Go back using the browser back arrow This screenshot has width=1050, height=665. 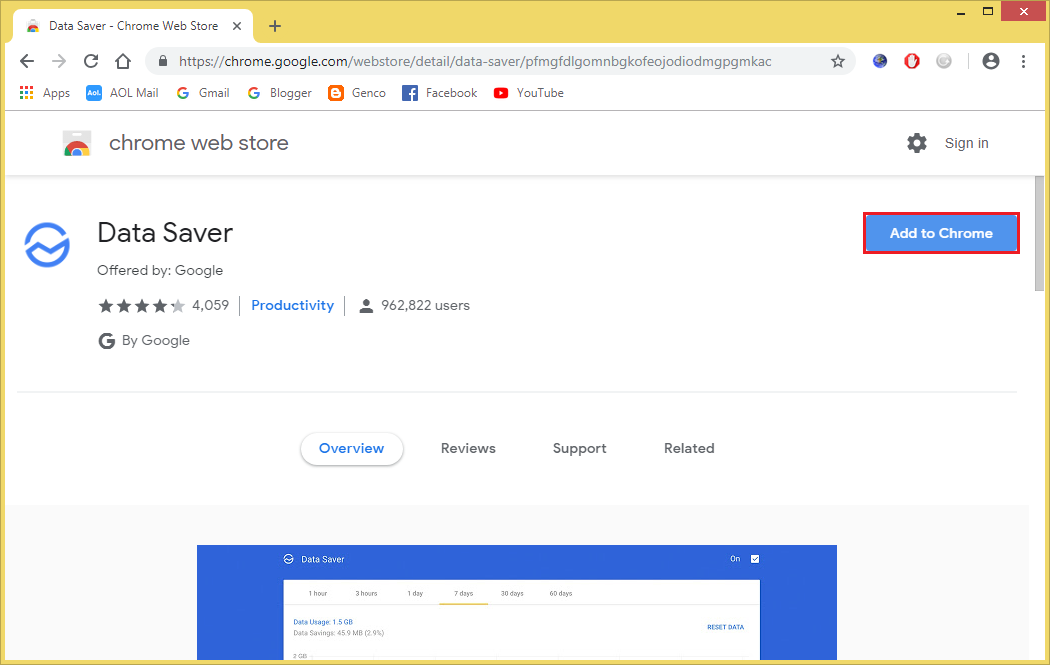click(27, 62)
